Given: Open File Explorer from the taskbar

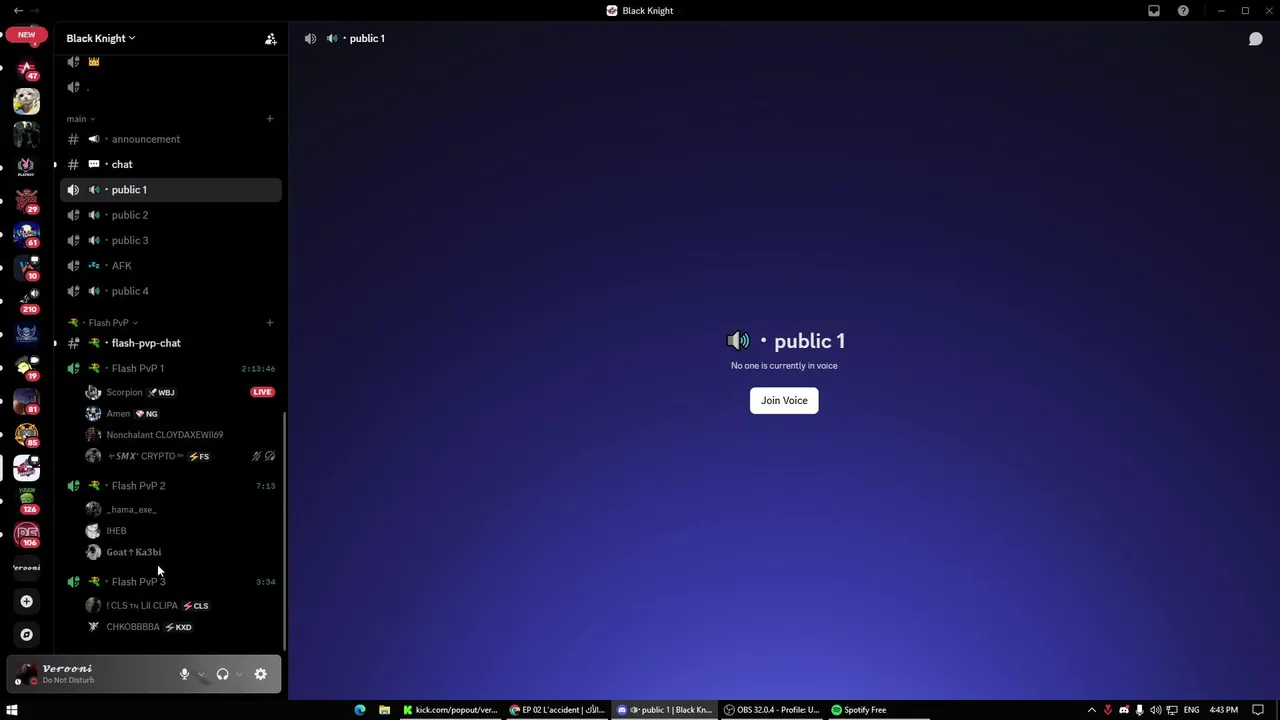Looking at the screenshot, I should tap(384, 710).
